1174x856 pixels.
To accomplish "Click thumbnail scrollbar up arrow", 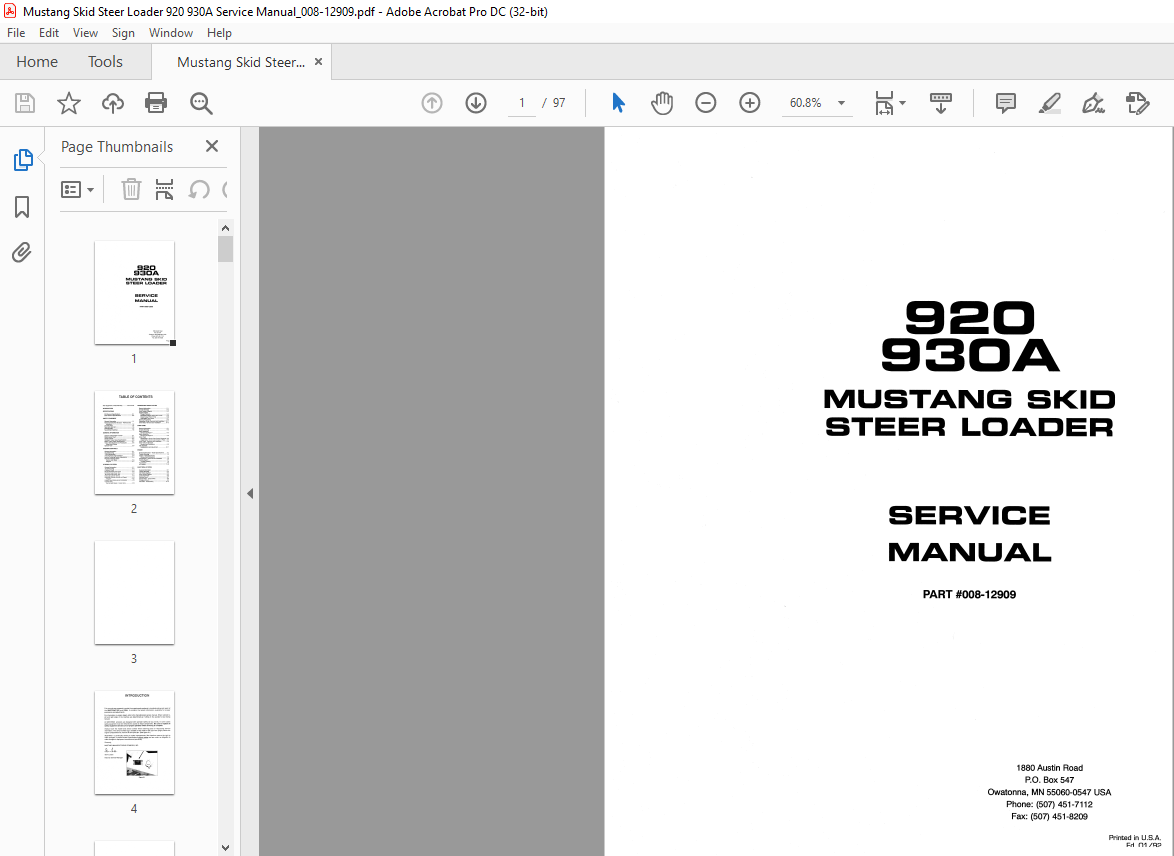I will click(225, 228).
